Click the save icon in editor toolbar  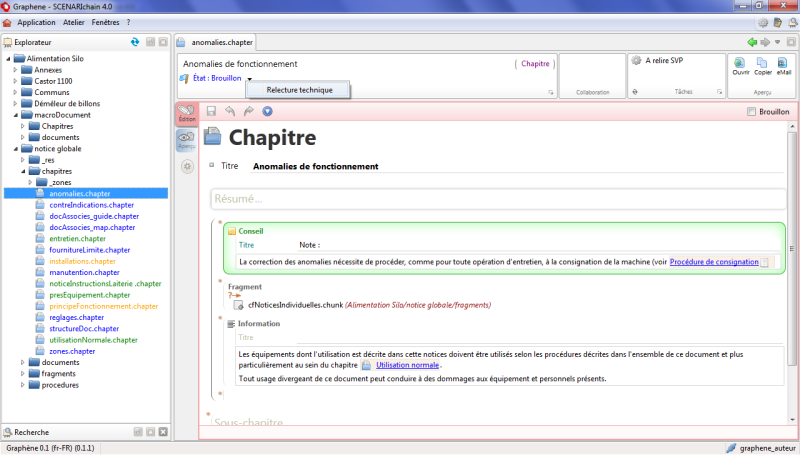(x=211, y=111)
